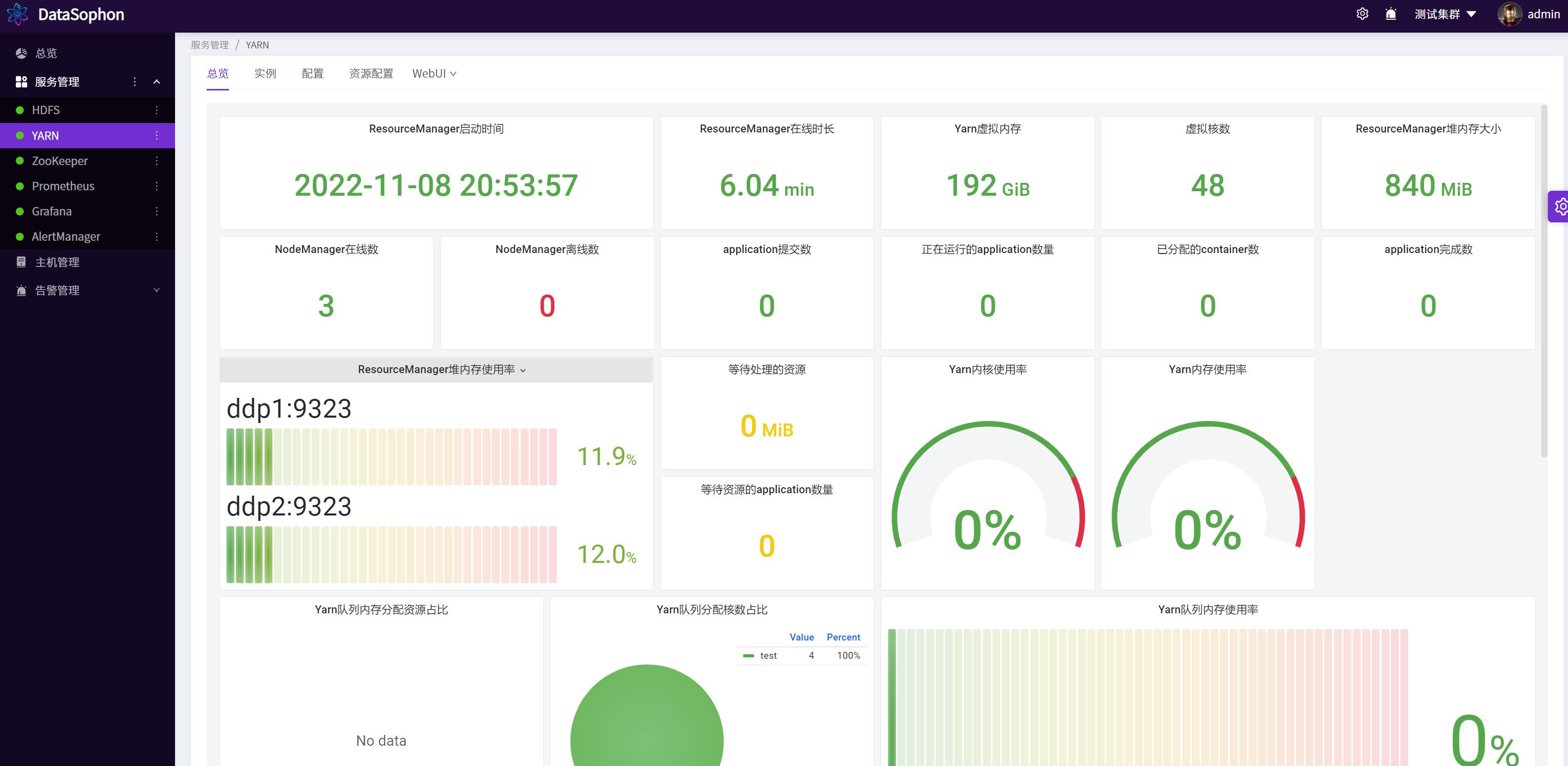This screenshot has height=766, width=1568.
Task: Open the WebUI dropdown menu
Action: [x=434, y=74]
